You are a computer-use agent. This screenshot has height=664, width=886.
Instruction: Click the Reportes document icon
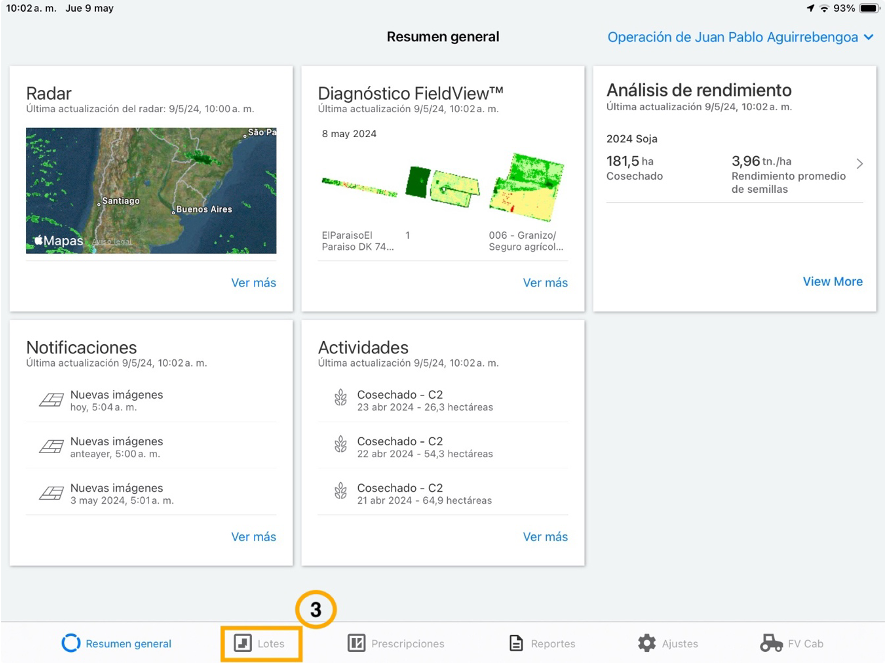(518, 644)
